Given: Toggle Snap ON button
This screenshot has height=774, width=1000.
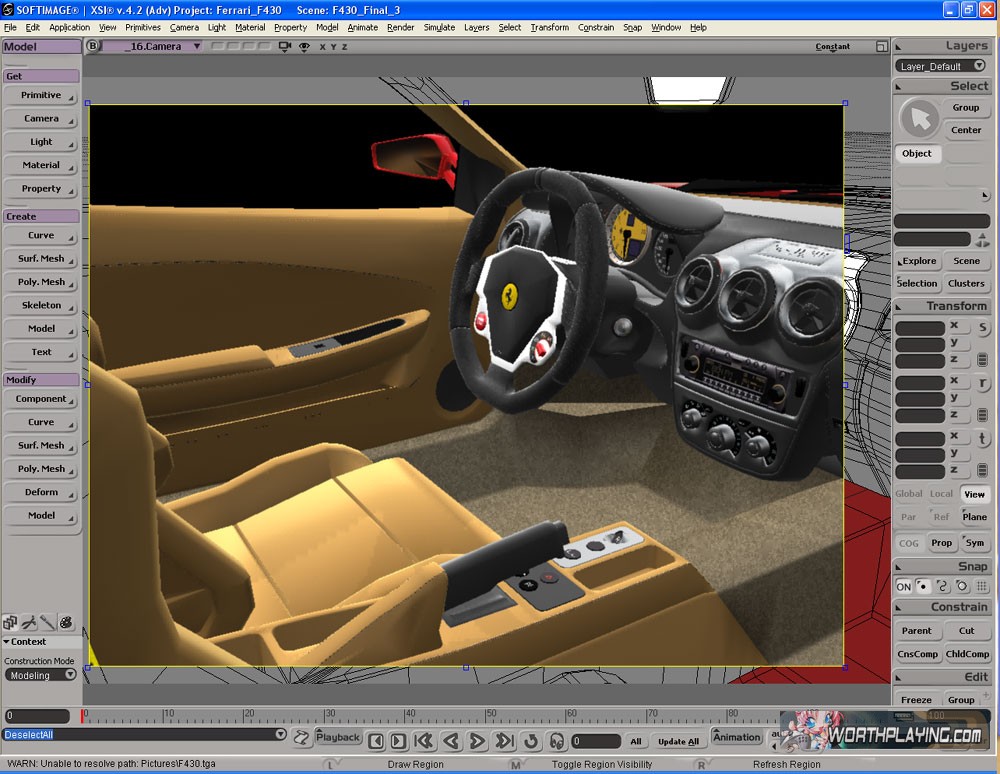Looking at the screenshot, I should coord(904,587).
